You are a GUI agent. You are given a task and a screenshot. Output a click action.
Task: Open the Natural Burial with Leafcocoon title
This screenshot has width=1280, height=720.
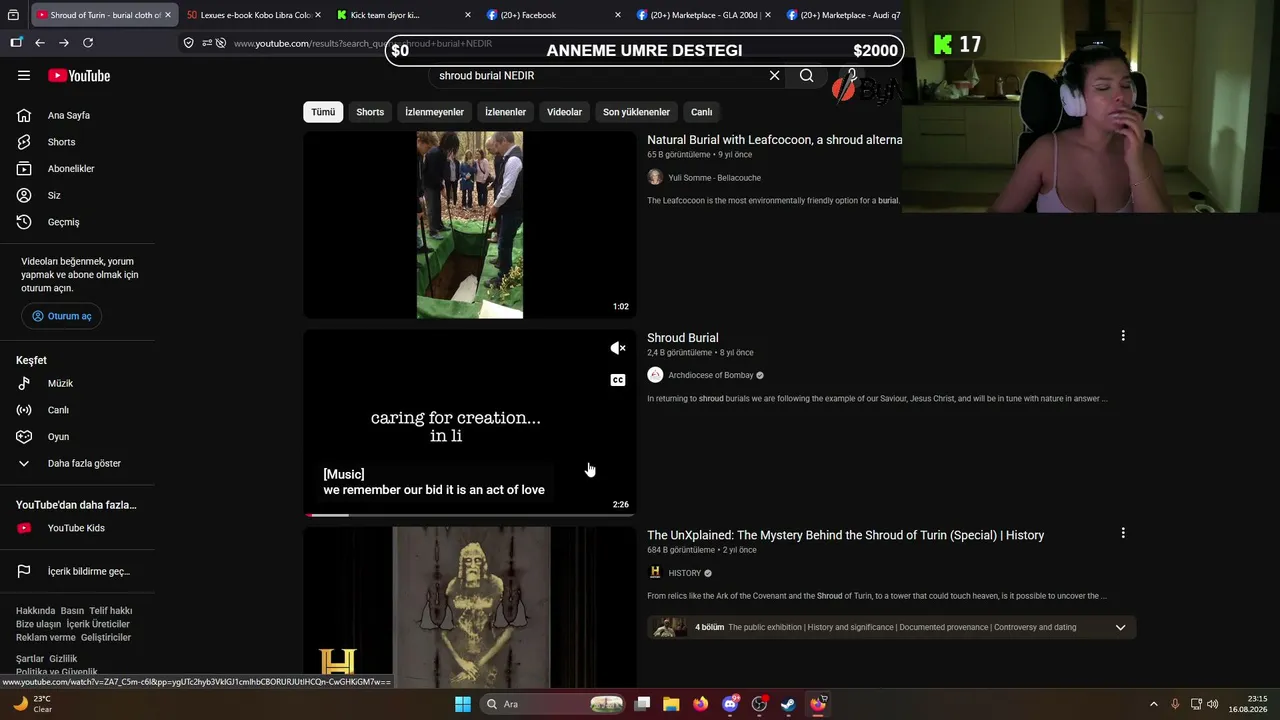point(774,140)
